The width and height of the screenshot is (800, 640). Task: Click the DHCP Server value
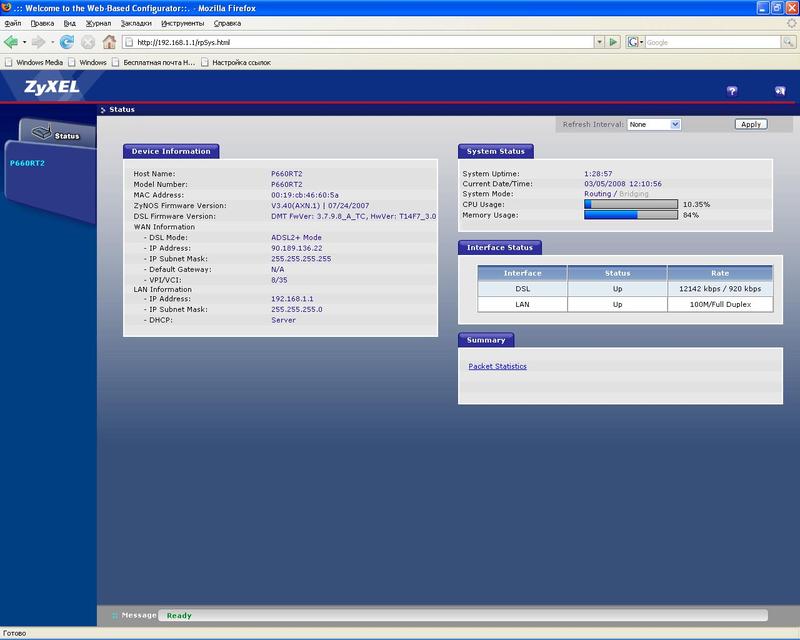click(x=283, y=320)
